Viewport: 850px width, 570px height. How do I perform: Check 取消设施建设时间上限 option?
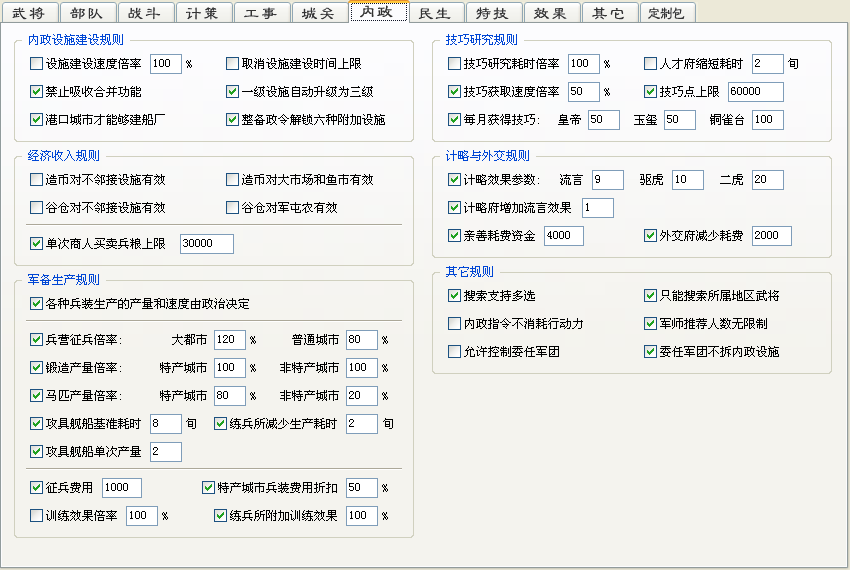[233, 64]
